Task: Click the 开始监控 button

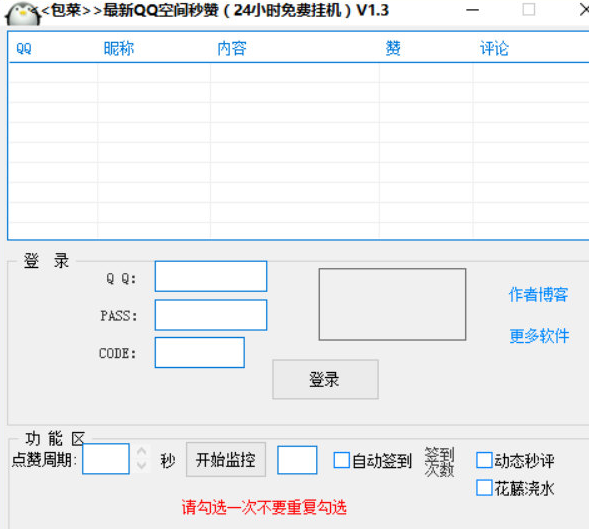Action: (x=226, y=459)
